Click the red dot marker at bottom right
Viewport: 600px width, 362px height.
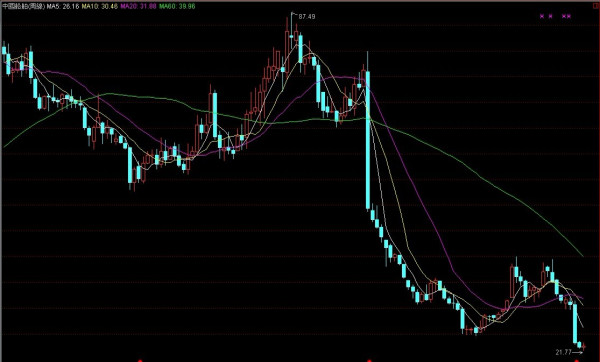click(577, 360)
